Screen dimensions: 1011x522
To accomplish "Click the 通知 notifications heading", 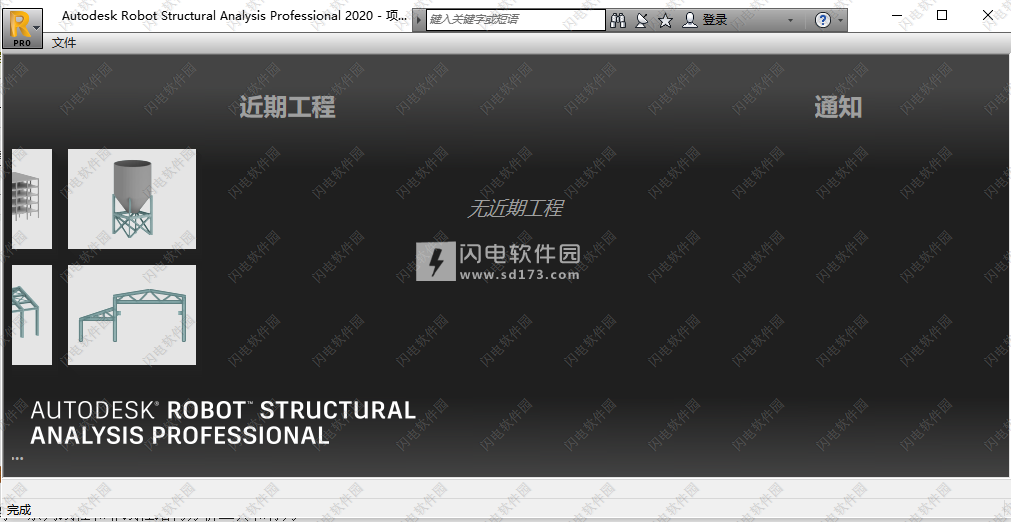I will coord(837,108).
